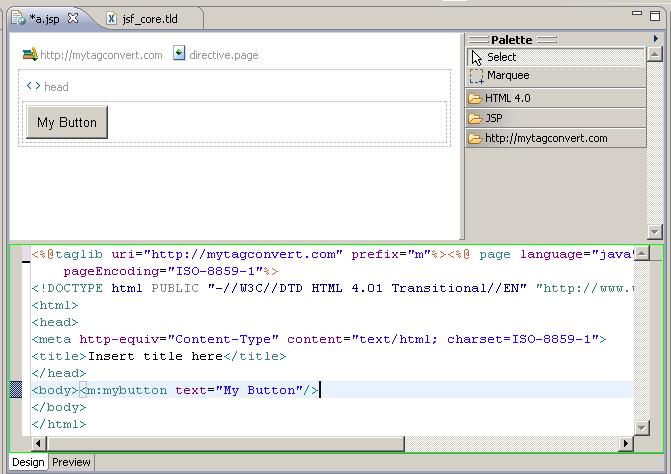Select the head element label
The image size is (671, 474).
point(56,87)
